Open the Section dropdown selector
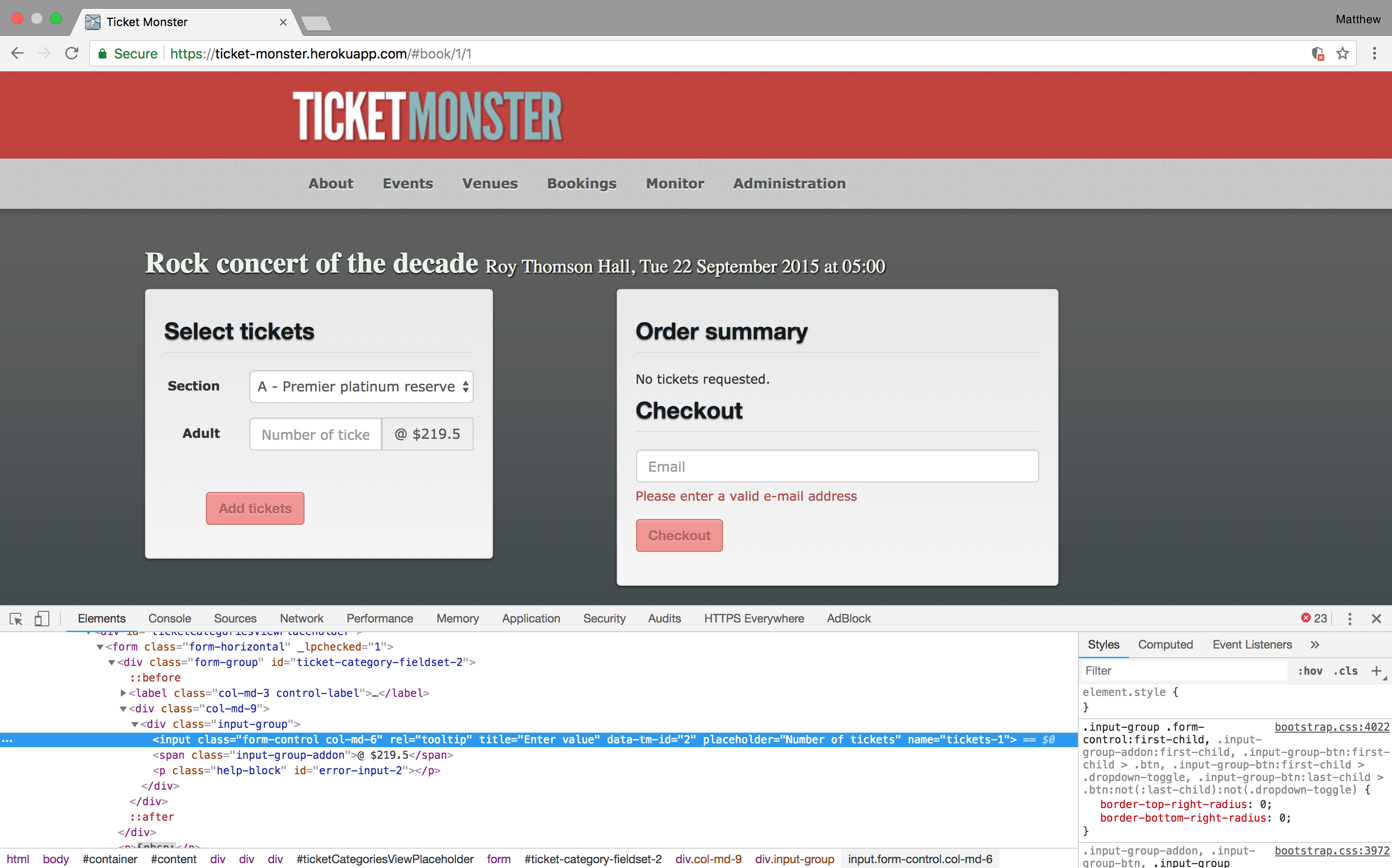This screenshot has width=1392, height=868. click(x=361, y=386)
